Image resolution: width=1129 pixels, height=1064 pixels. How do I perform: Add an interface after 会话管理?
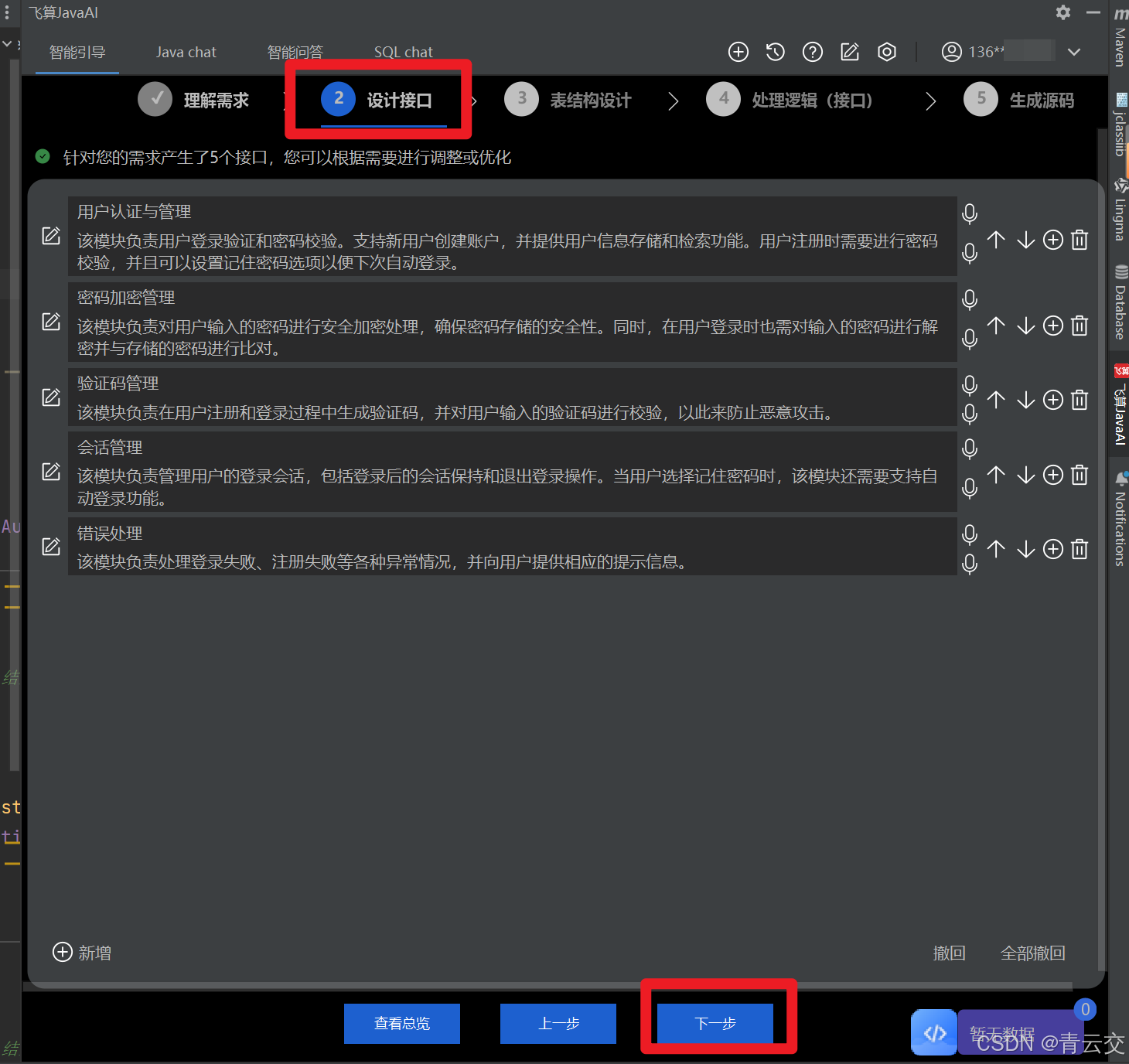[1053, 475]
